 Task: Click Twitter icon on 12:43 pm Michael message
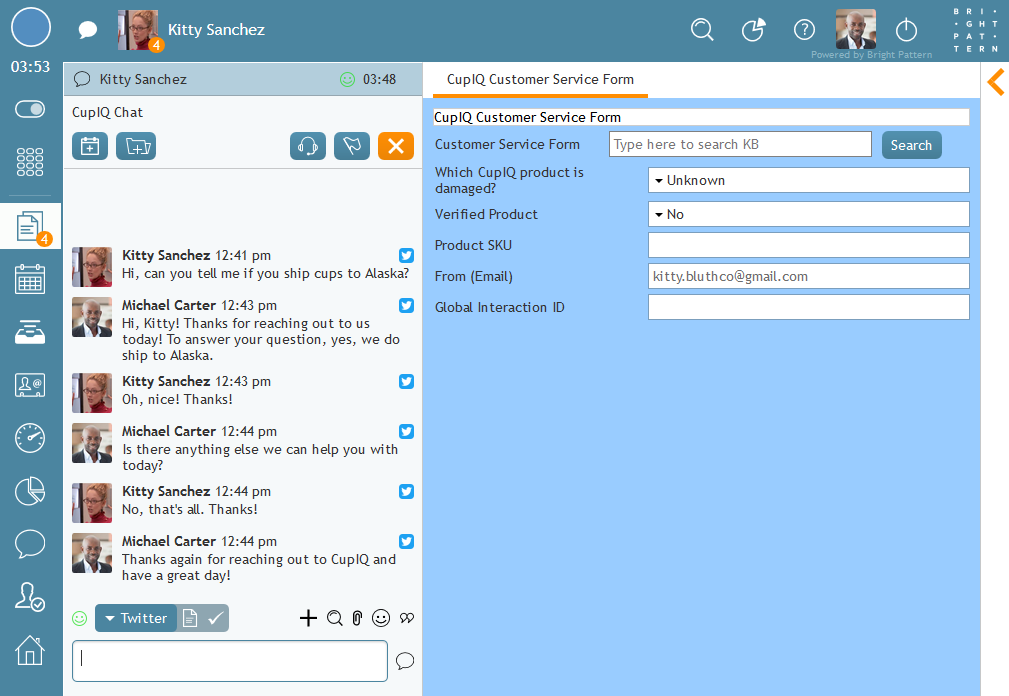[x=406, y=305]
